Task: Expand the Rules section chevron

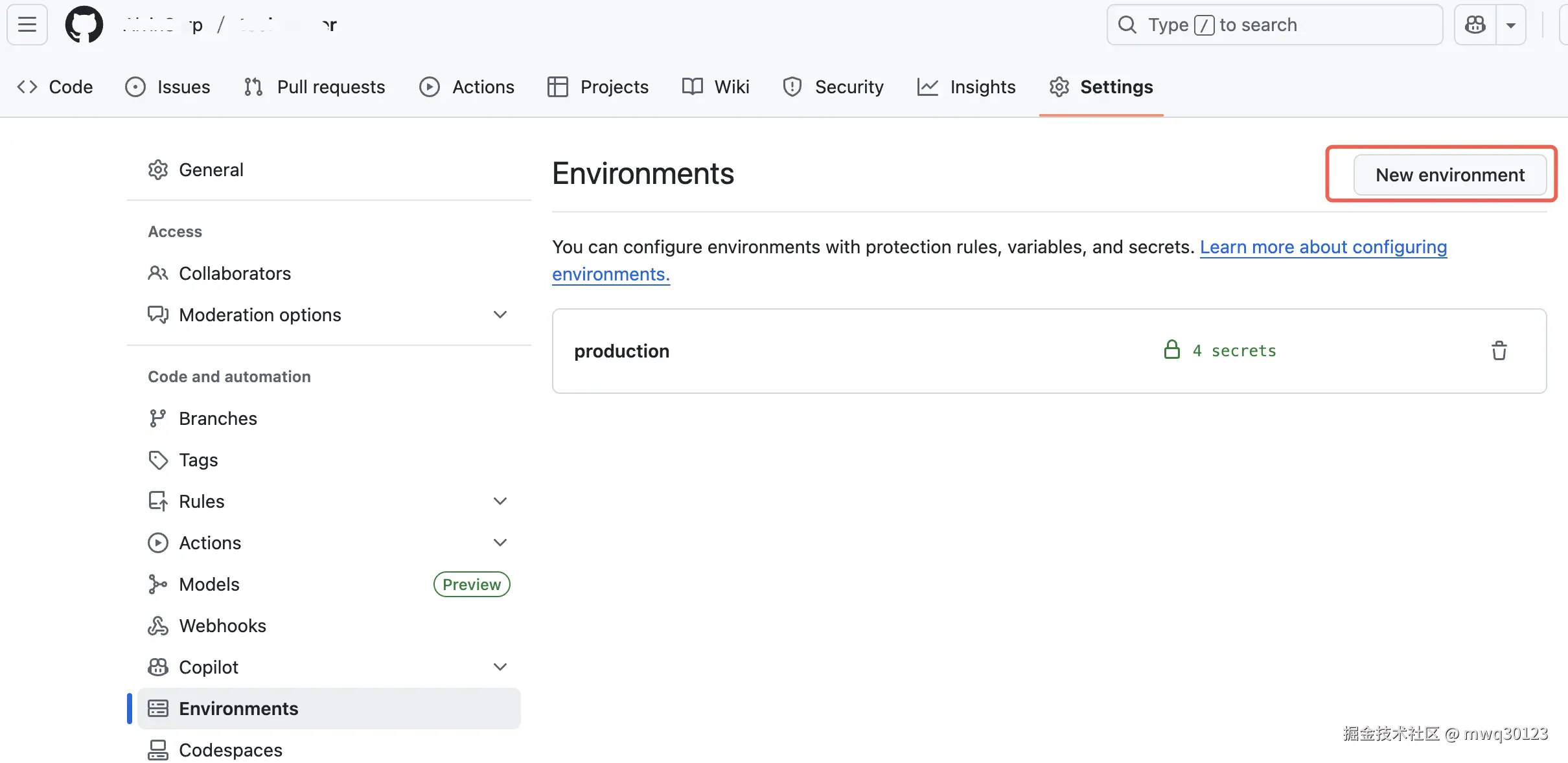Action: 500,501
